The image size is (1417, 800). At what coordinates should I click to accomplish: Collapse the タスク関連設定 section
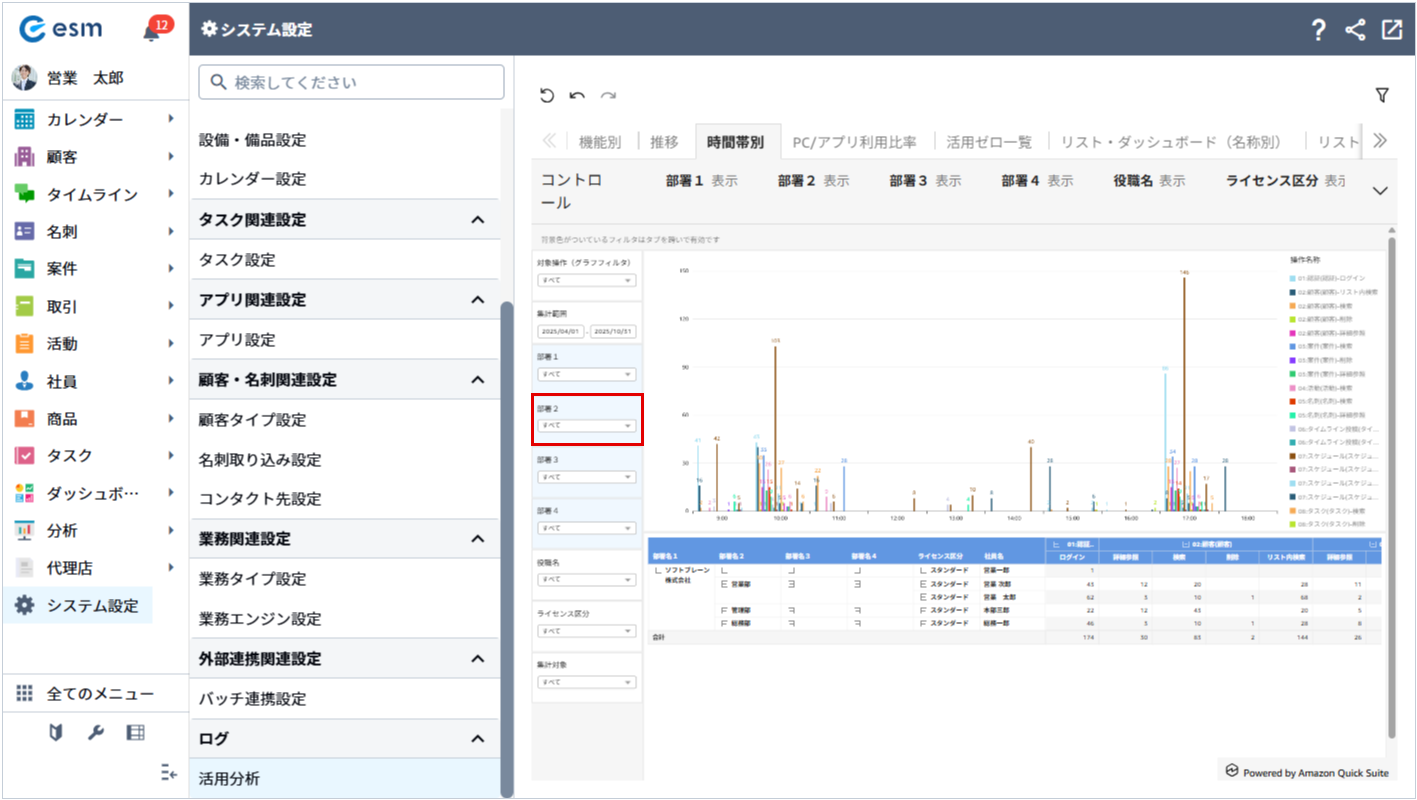477,220
